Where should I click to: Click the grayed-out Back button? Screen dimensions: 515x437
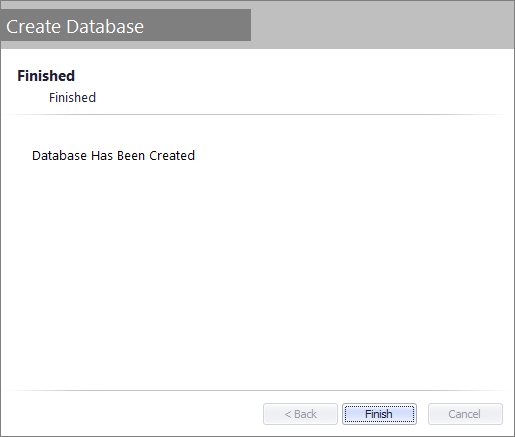tap(300, 414)
